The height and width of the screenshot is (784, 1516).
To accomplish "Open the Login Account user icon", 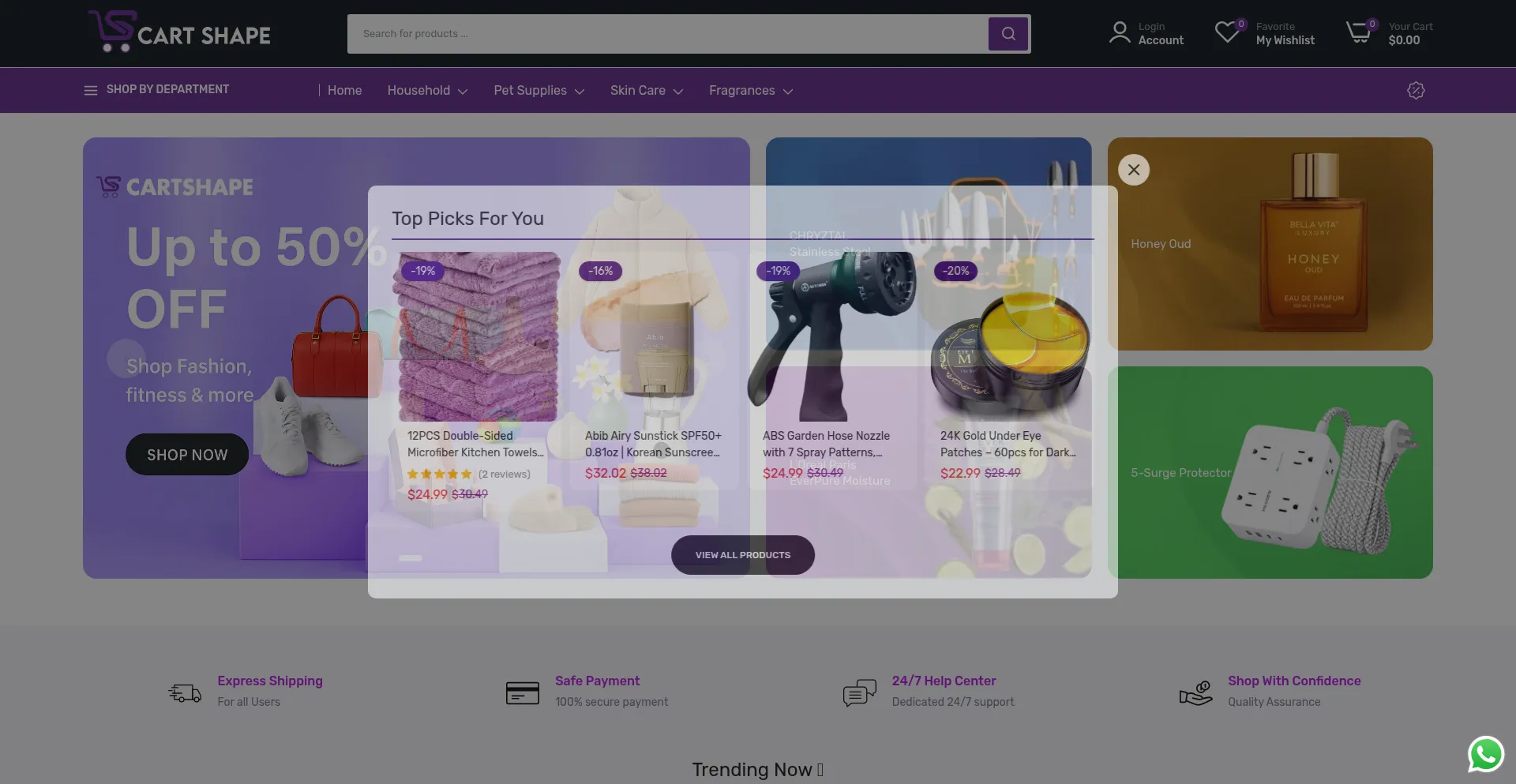I will [1119, 33].
